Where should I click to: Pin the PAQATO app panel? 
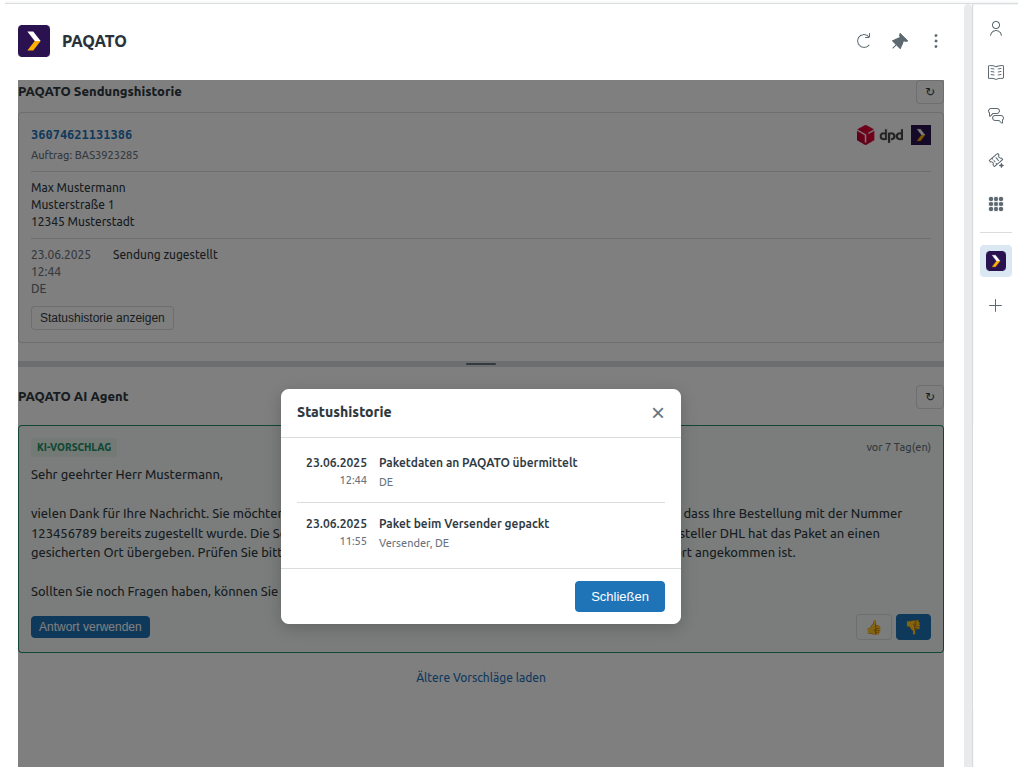tap(900, 41)
